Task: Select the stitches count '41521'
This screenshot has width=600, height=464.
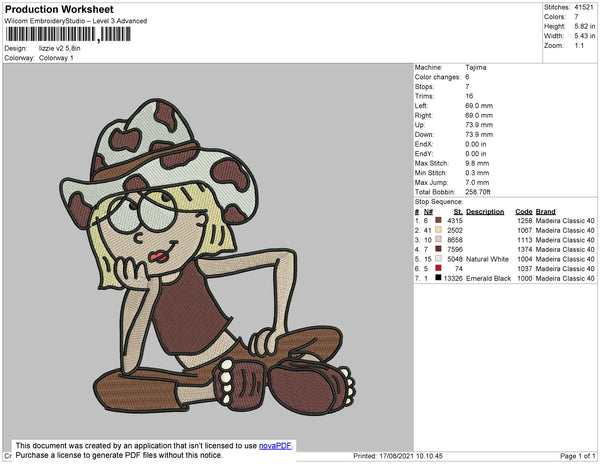Action: click(x=584, y=7)
